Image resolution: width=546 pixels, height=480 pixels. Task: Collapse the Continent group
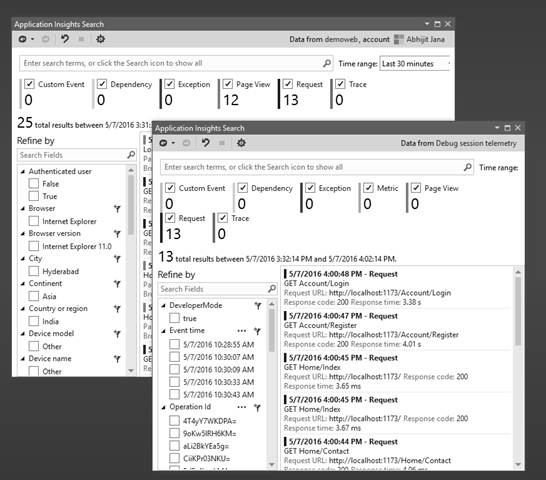point(23,284)
